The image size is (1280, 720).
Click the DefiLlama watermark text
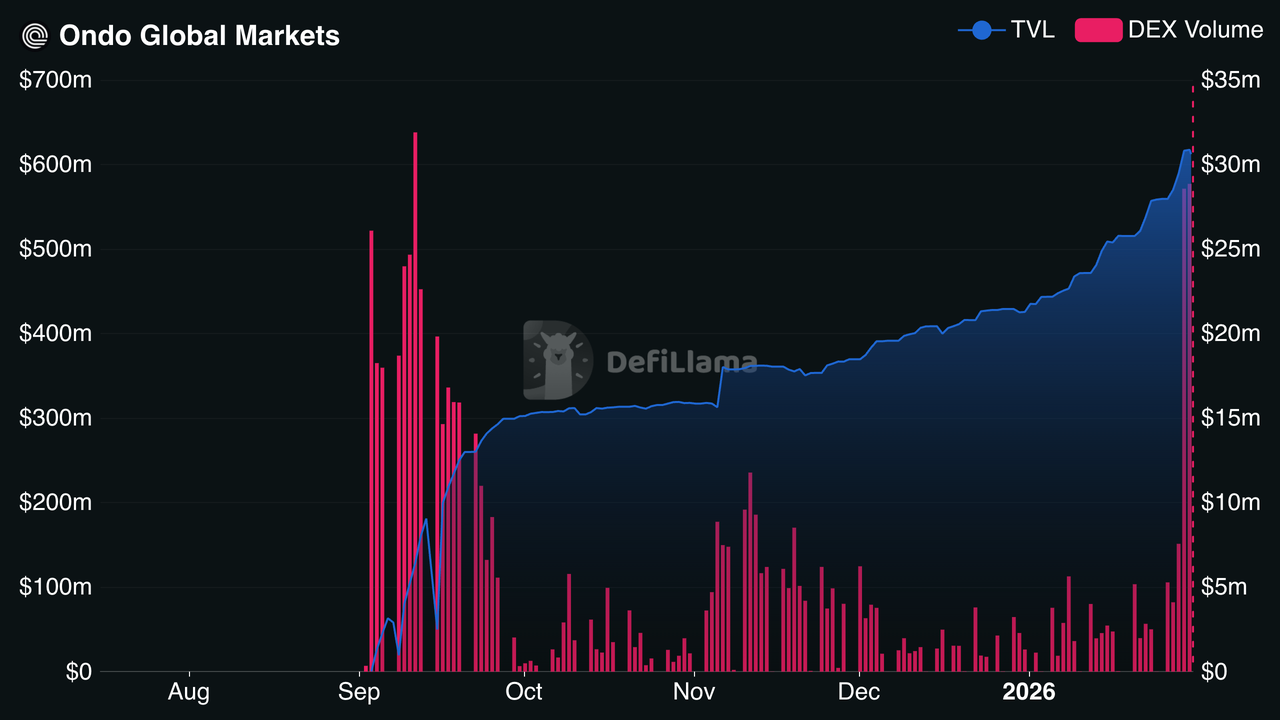coord(678,362)
